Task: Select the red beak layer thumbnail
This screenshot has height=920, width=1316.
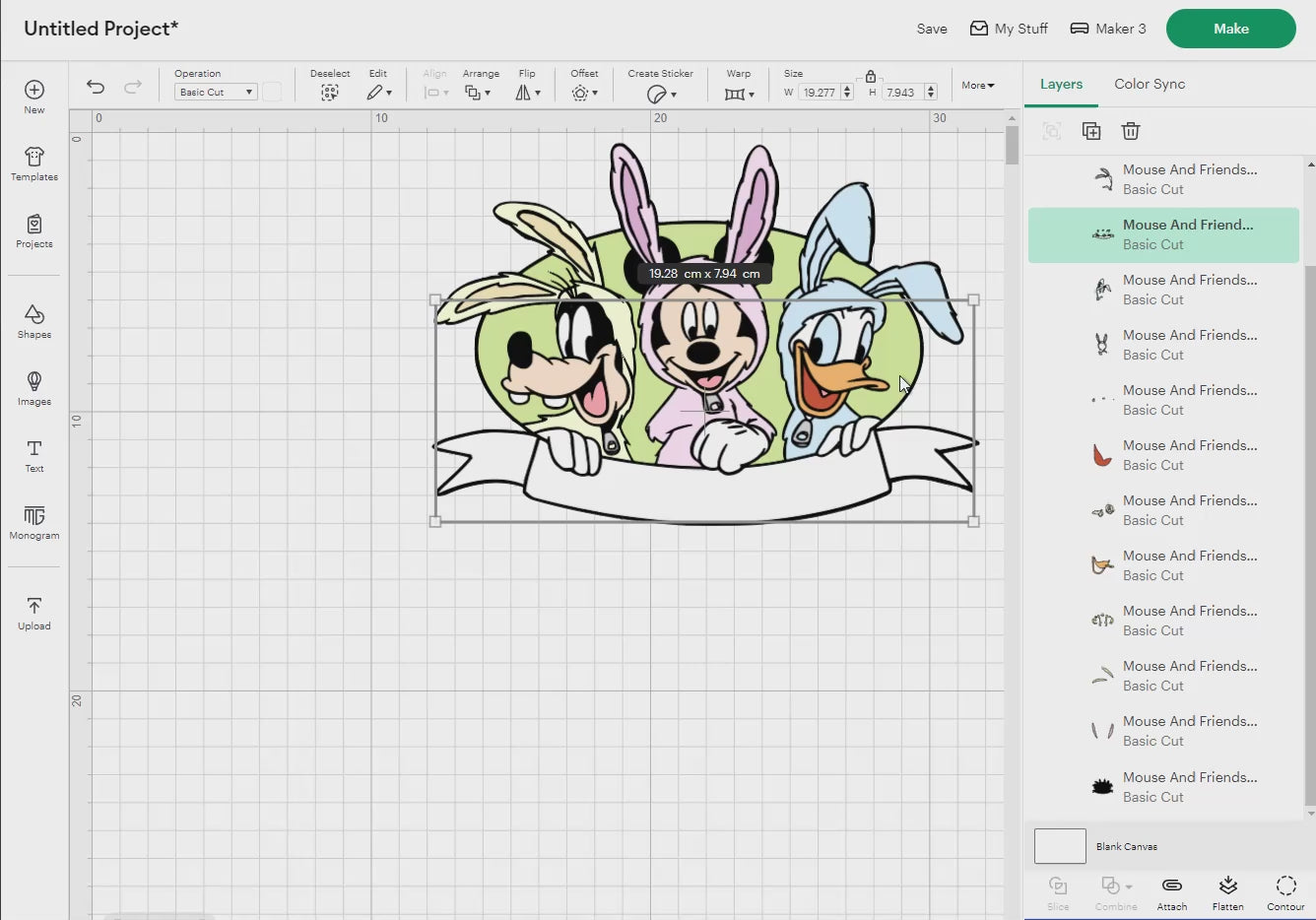Action: click(1102, 455)
